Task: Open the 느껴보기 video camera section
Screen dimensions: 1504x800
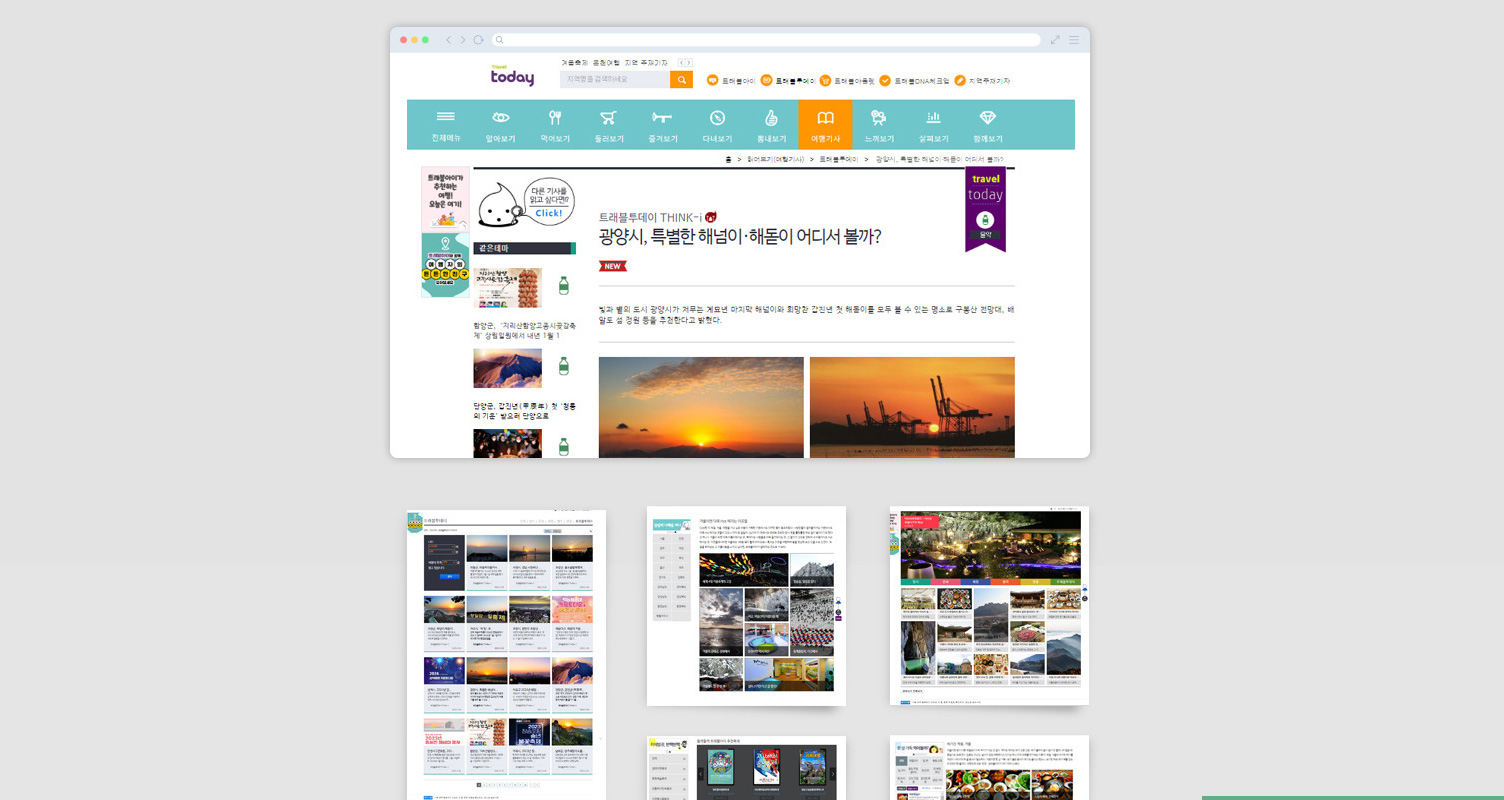Action: pos(879,125)
